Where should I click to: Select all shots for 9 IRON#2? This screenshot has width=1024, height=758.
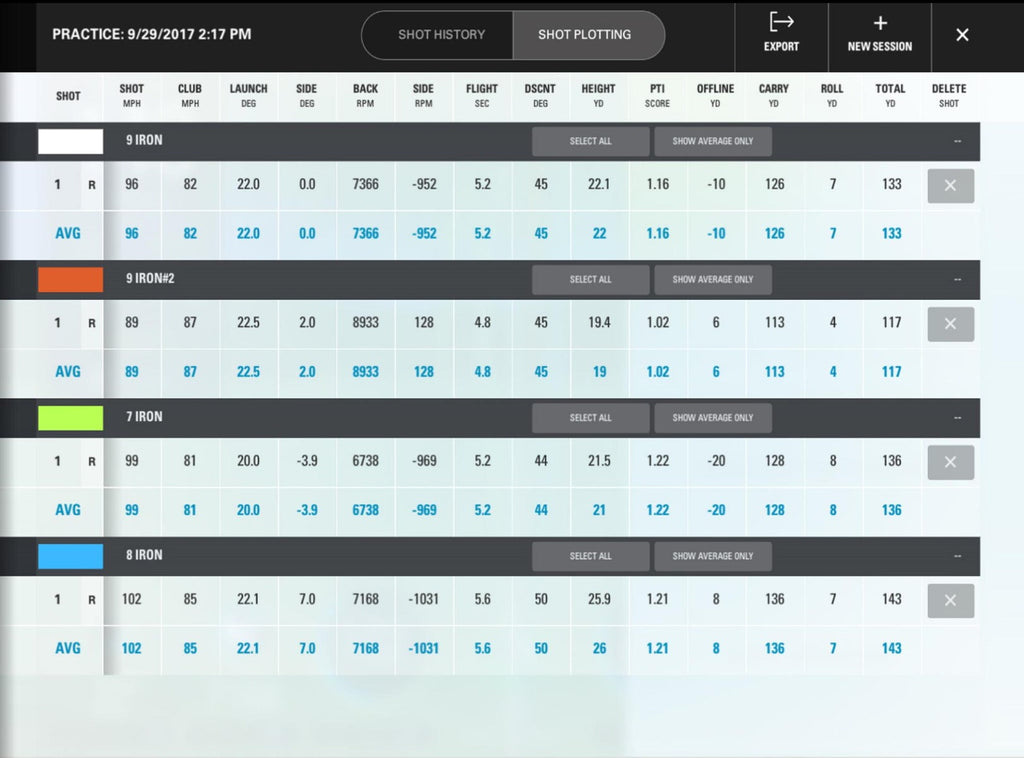pyautogui.click(x=590, y=279)
